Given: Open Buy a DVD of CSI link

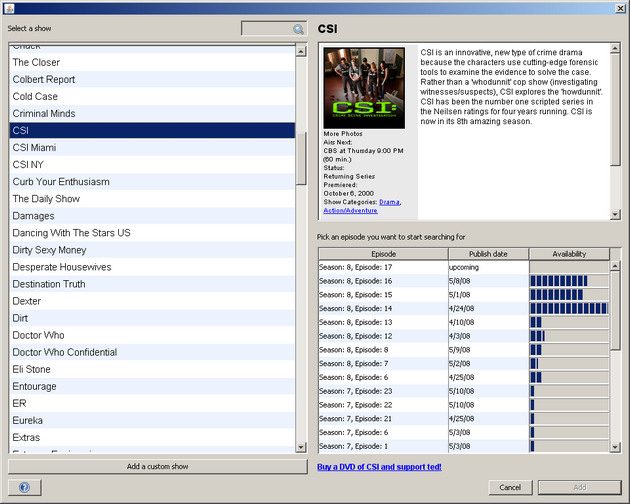Looking at the screenshot, I should point(379,467).
